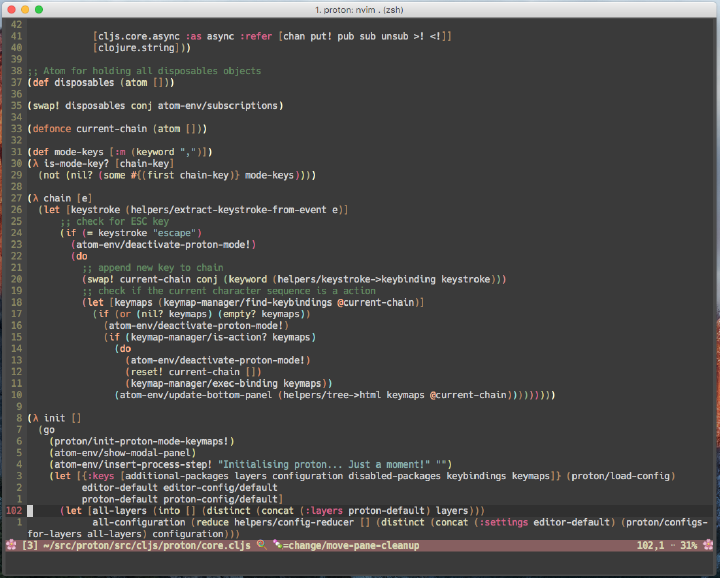Screen dimensions: 720x578
Task: Click the 31% scroll percentage indicator
Action: 689,545
